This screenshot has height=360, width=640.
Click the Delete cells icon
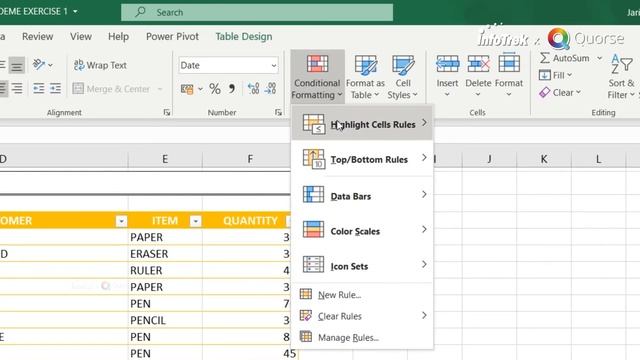[478, 64]
